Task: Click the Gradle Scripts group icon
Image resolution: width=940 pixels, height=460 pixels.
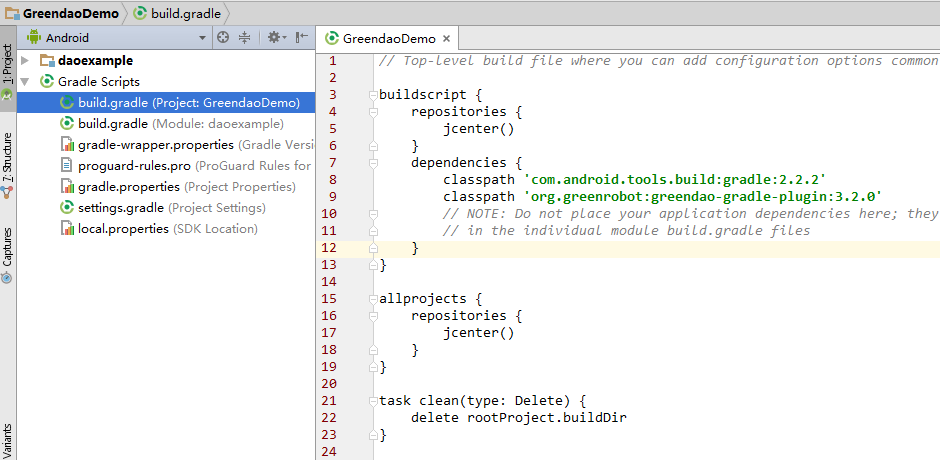Action: pos(47,82)
